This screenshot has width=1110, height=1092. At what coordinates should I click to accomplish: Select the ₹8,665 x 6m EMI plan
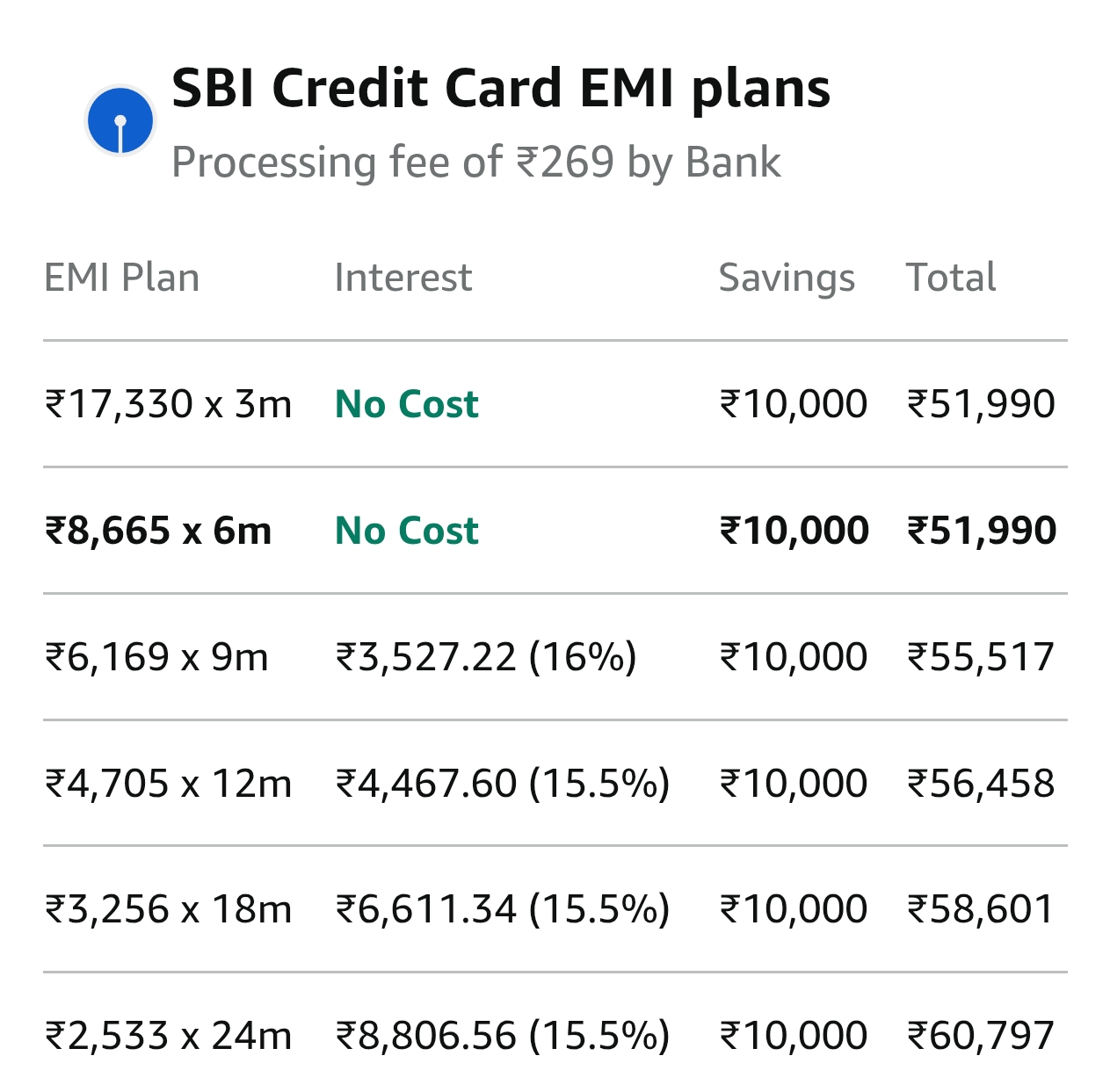point(158,531)
